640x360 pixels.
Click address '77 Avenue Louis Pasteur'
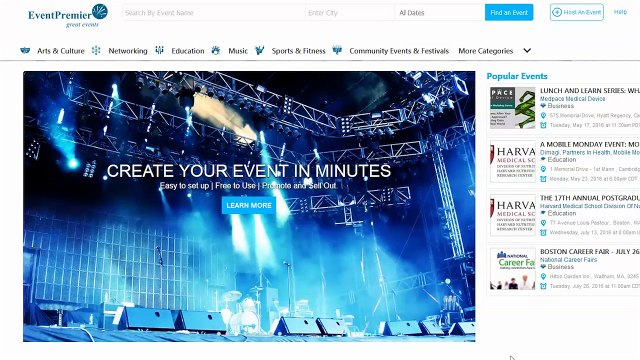pyautogui.click(x=594, y=223)
